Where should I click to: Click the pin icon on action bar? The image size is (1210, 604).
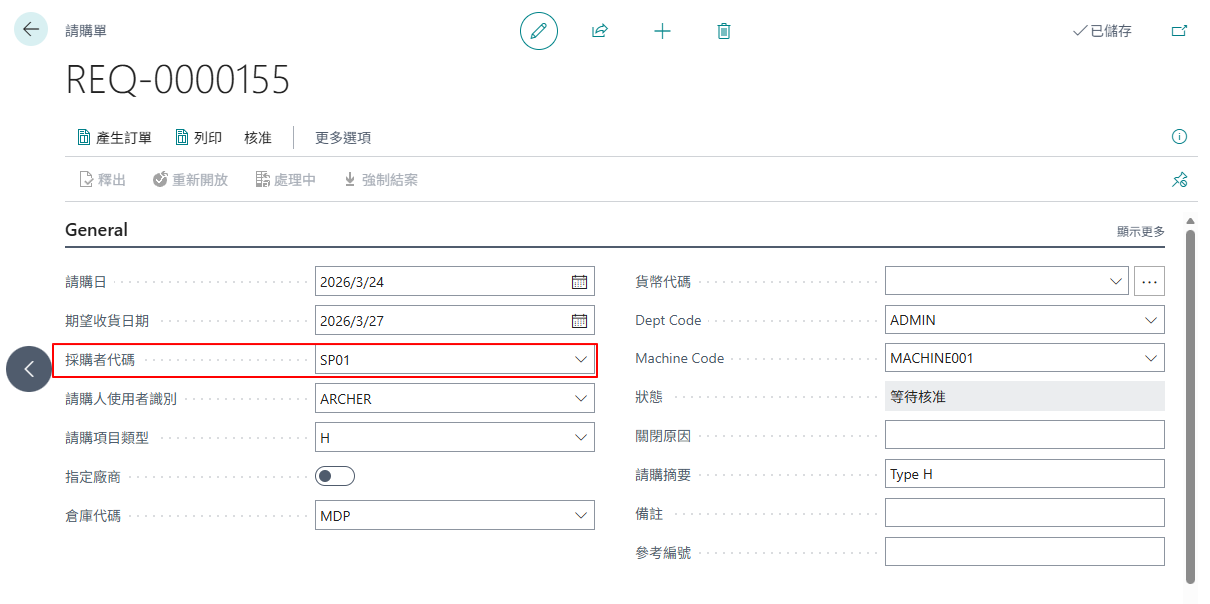pos(1179,180)
